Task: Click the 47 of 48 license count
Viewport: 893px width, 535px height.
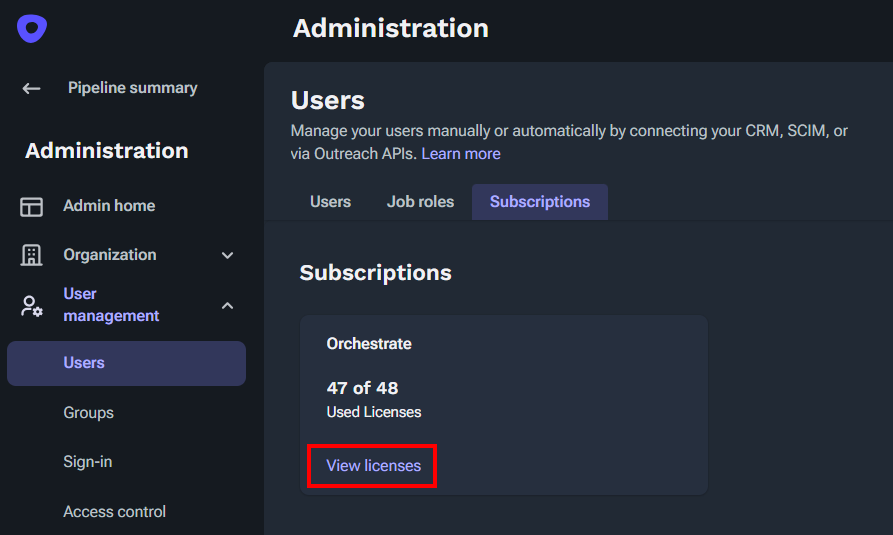Action: click(x=362, y=388)
